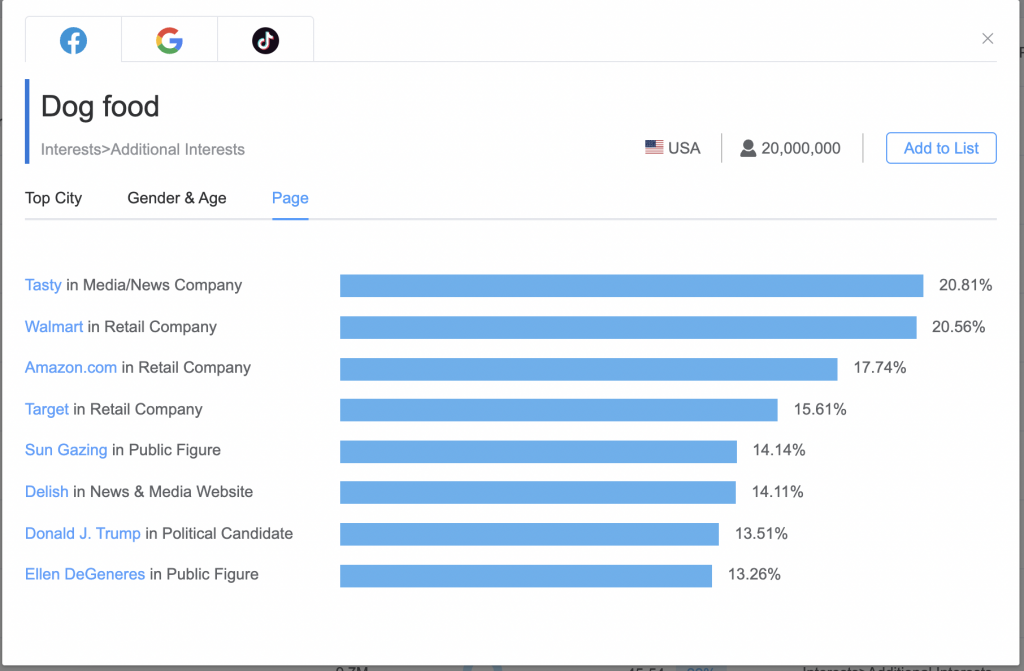Switch to the Google platform tab
Image resolution: width=1024 pixels, height=671 pixels.
pyautogui.click(x=169, y=41)
